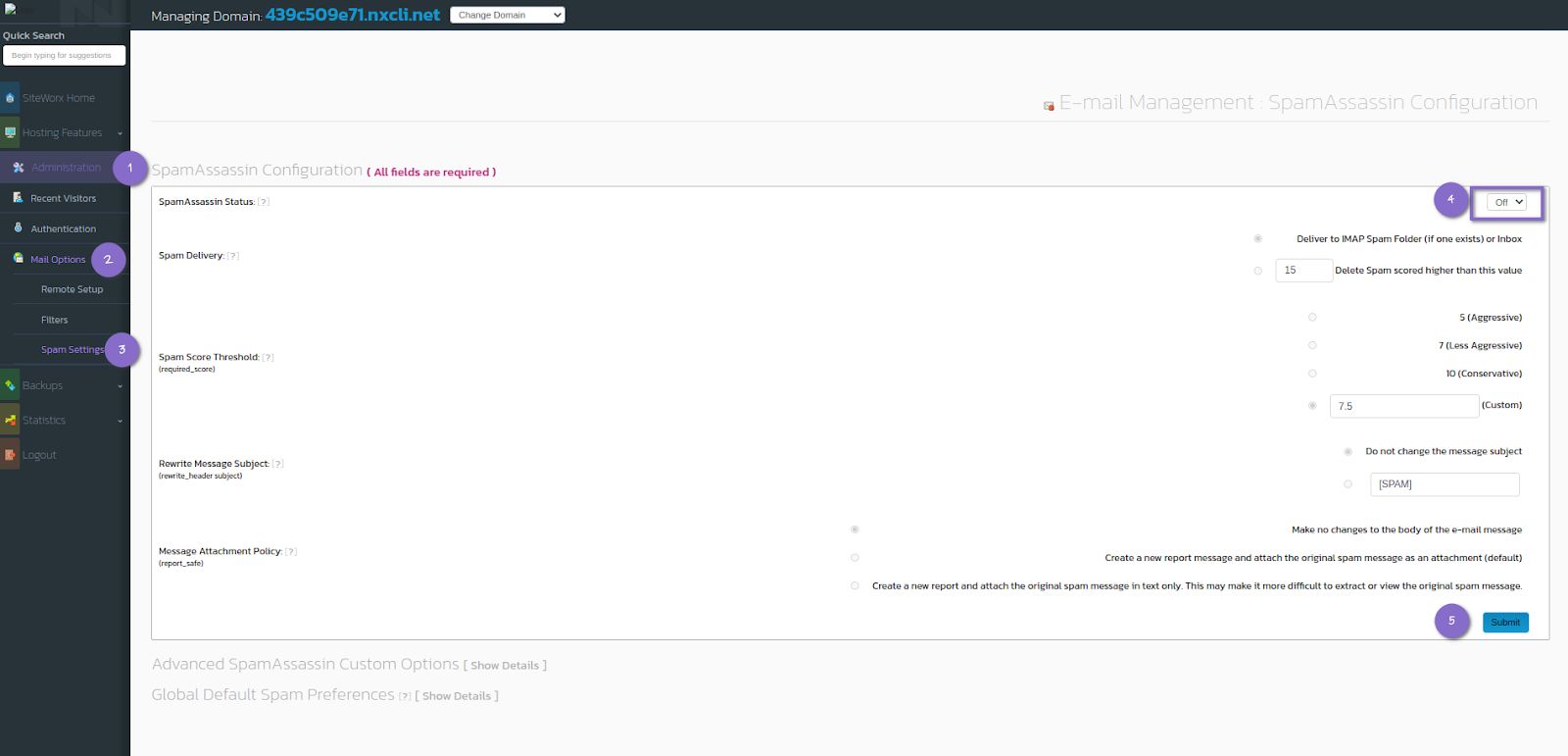
Task: Open help for Message Attachment Policy
Action: tap(291, 552)
